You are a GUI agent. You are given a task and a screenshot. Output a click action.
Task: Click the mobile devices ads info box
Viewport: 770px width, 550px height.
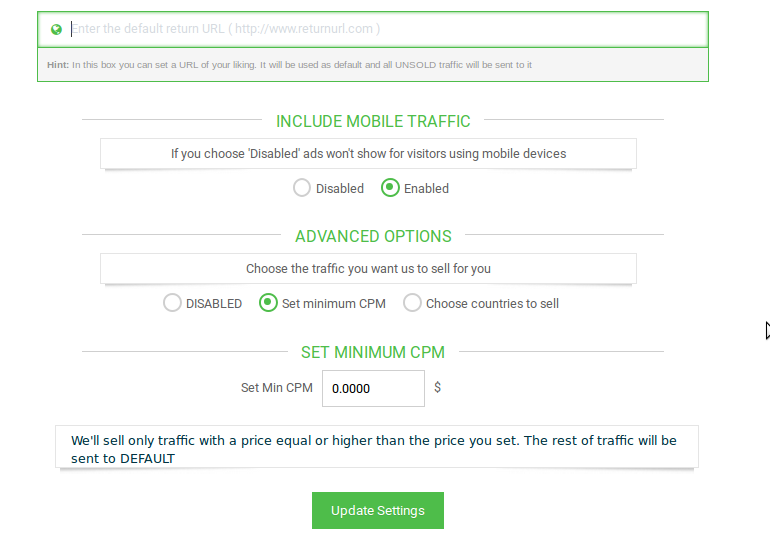pos(368,154)
